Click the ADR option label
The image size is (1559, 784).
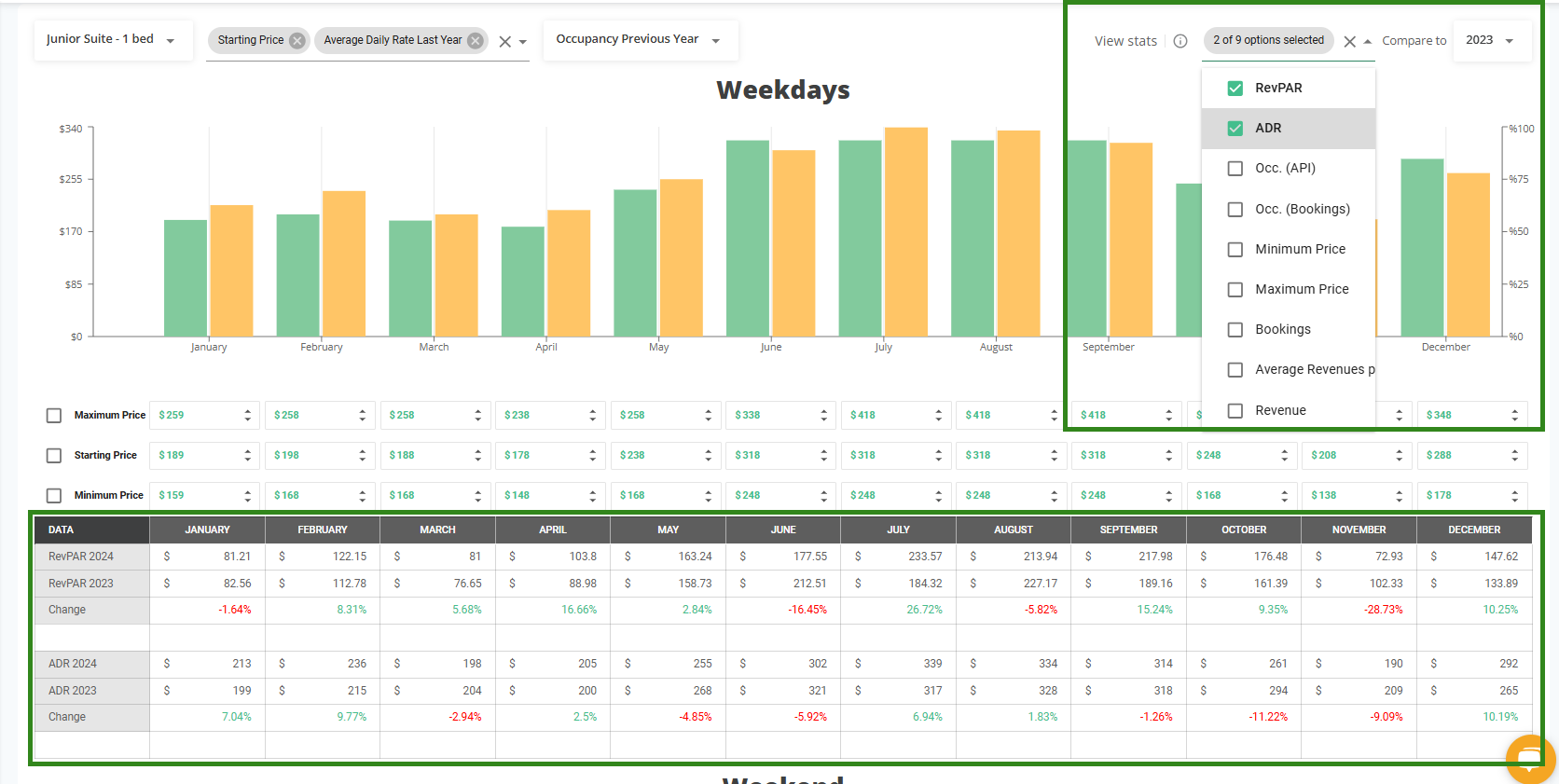[x=1268, y=129]
